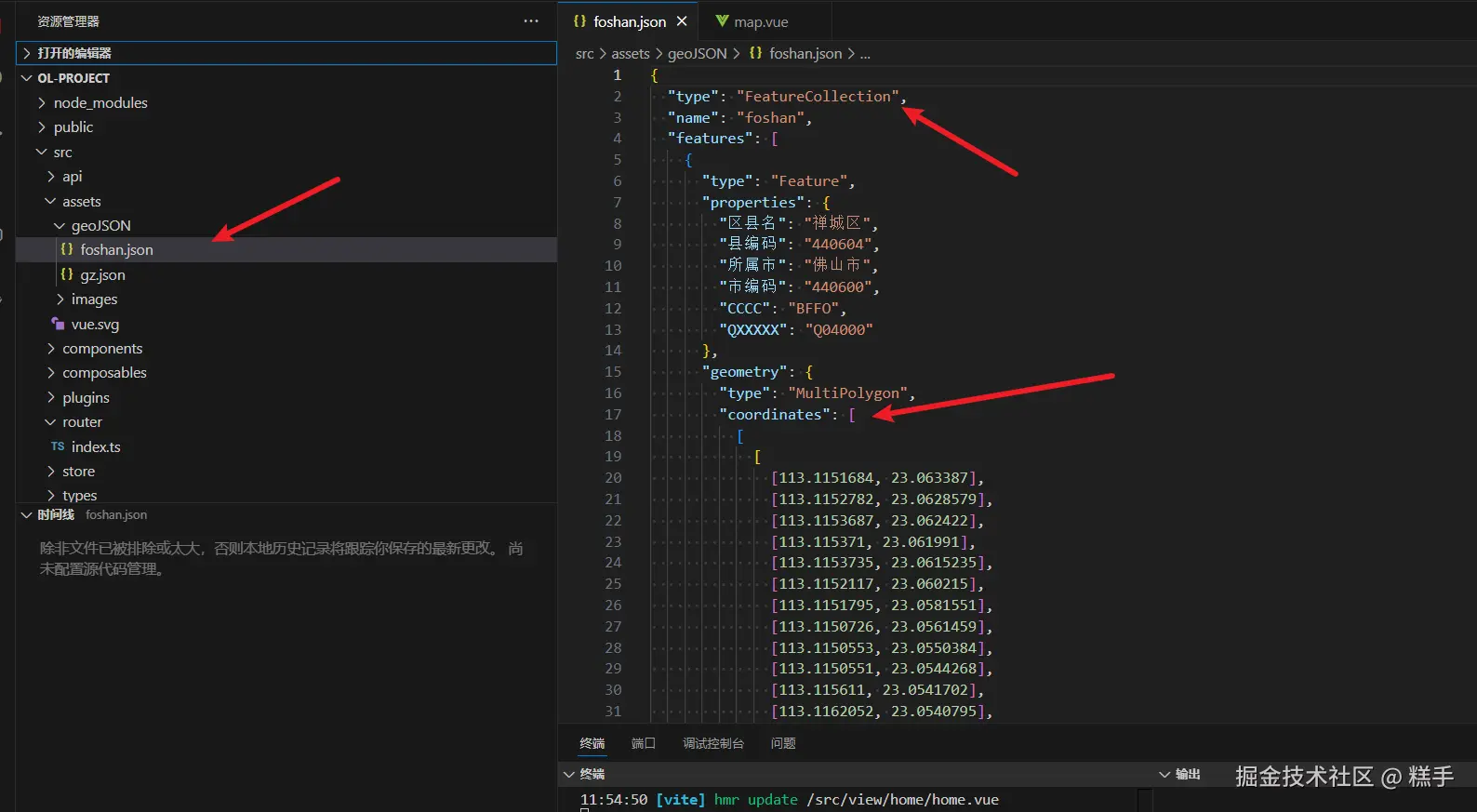This screenshot has width=1477, height=812.
Task: Click the JSON icon in the breadcrumb
Action: 755,54
